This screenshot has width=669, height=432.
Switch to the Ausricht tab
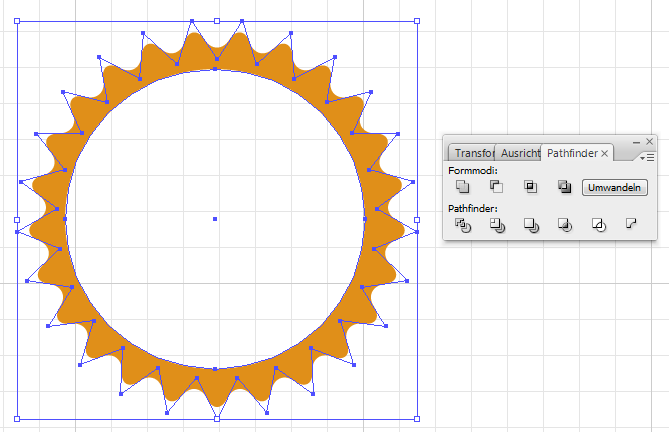(519, 153)
